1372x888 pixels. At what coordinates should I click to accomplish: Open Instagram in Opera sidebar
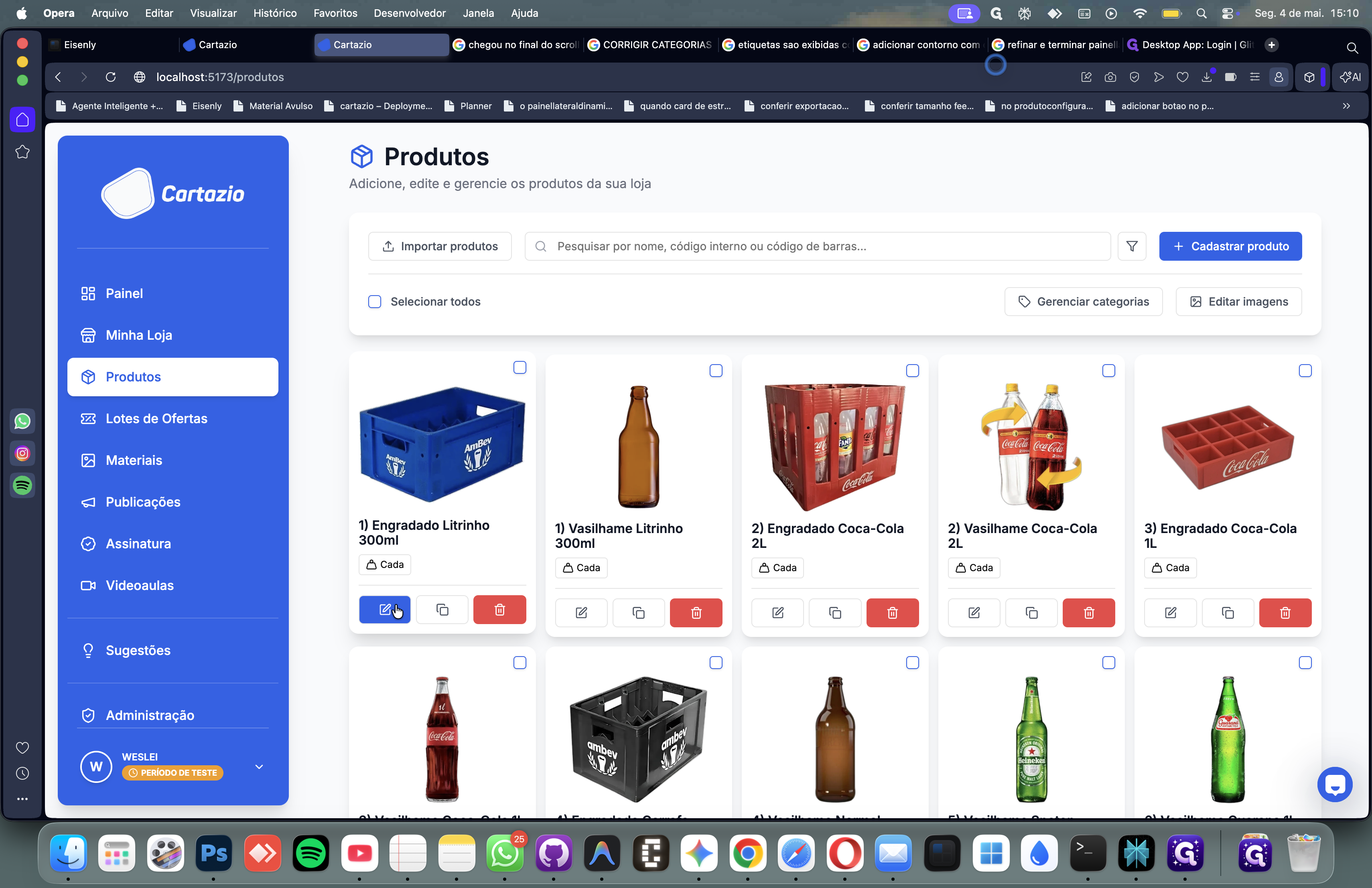pyautogui.click(x=22, y=454)
